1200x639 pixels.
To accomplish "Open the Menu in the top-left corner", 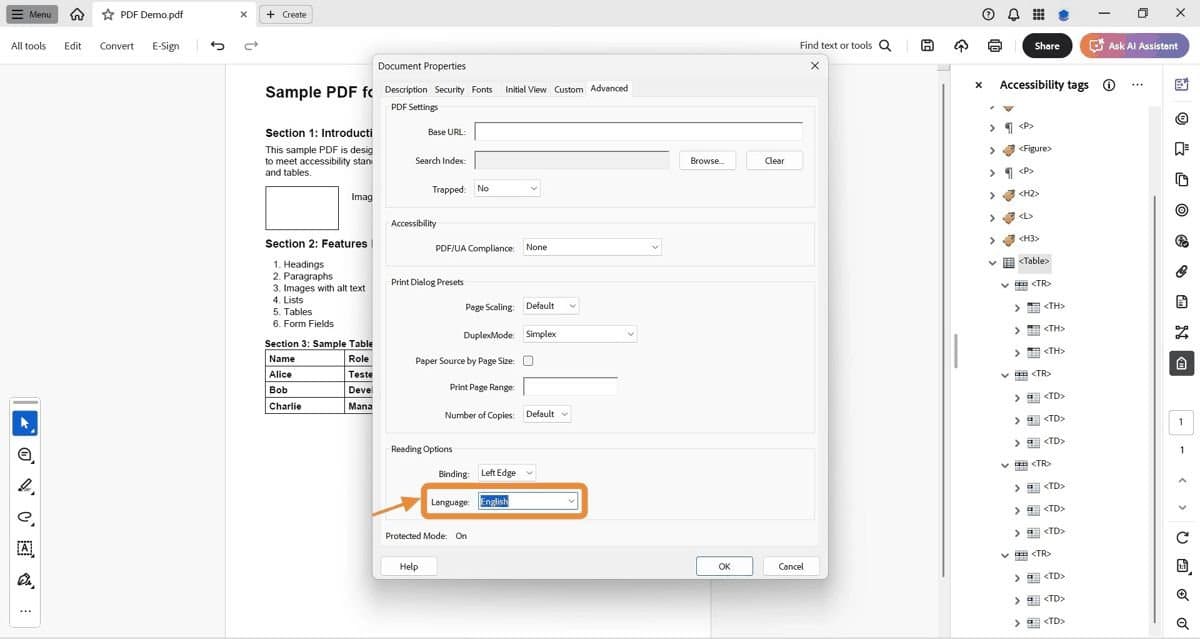I will point(30,14).
